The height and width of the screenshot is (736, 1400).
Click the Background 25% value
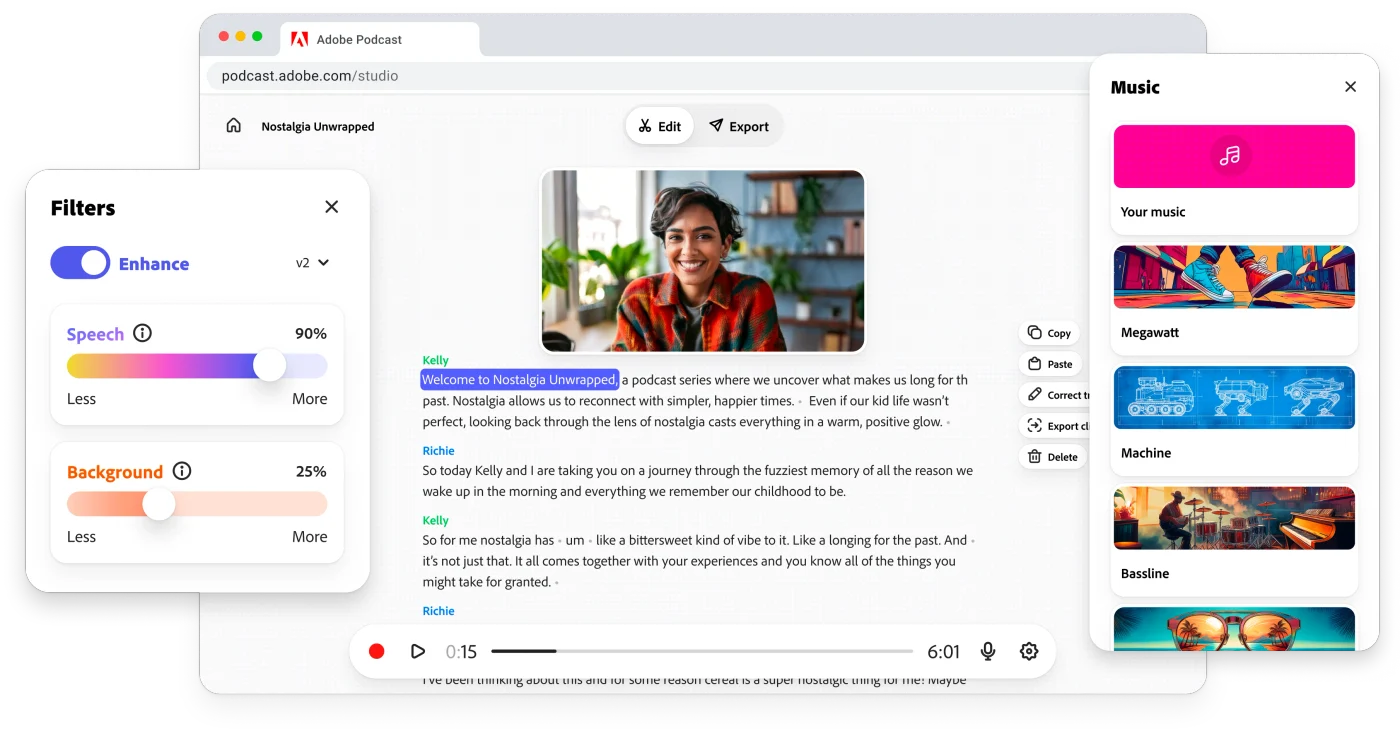coord(311,471)
